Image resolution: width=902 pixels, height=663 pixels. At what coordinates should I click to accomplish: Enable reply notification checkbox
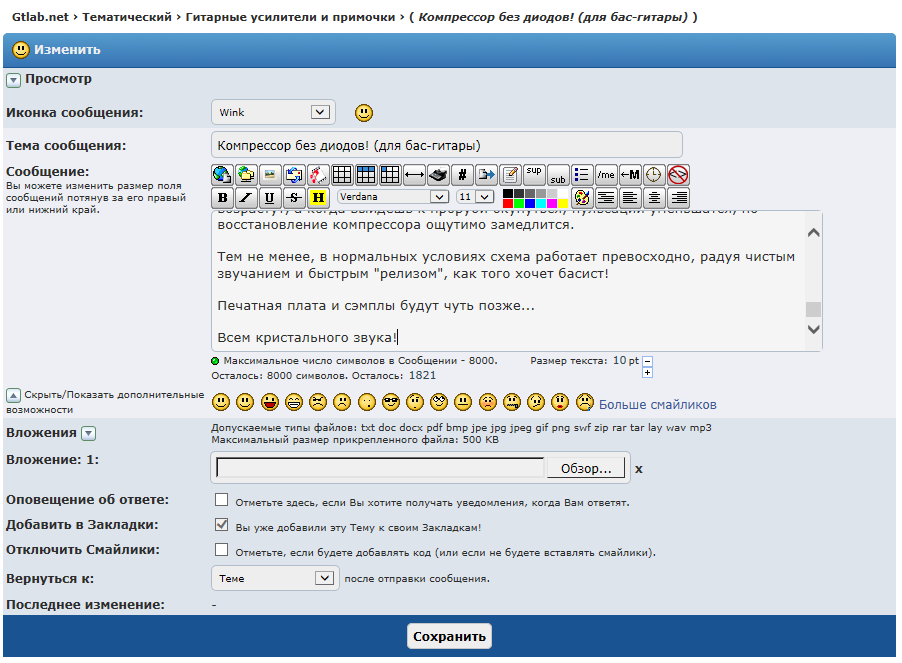(222, 500)
